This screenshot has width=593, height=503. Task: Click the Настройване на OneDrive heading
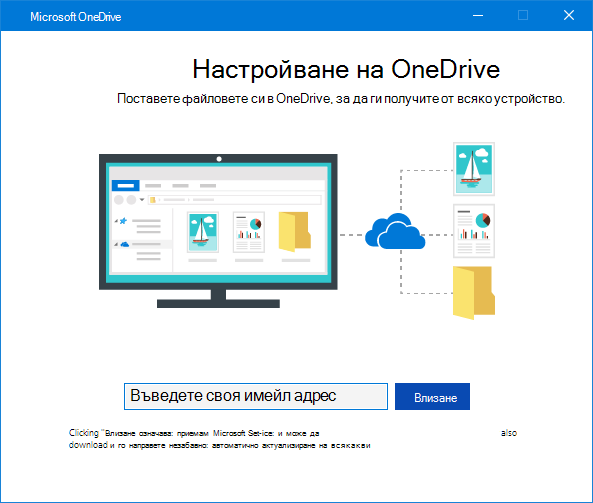pyautogui.click(x=346, y=69)
